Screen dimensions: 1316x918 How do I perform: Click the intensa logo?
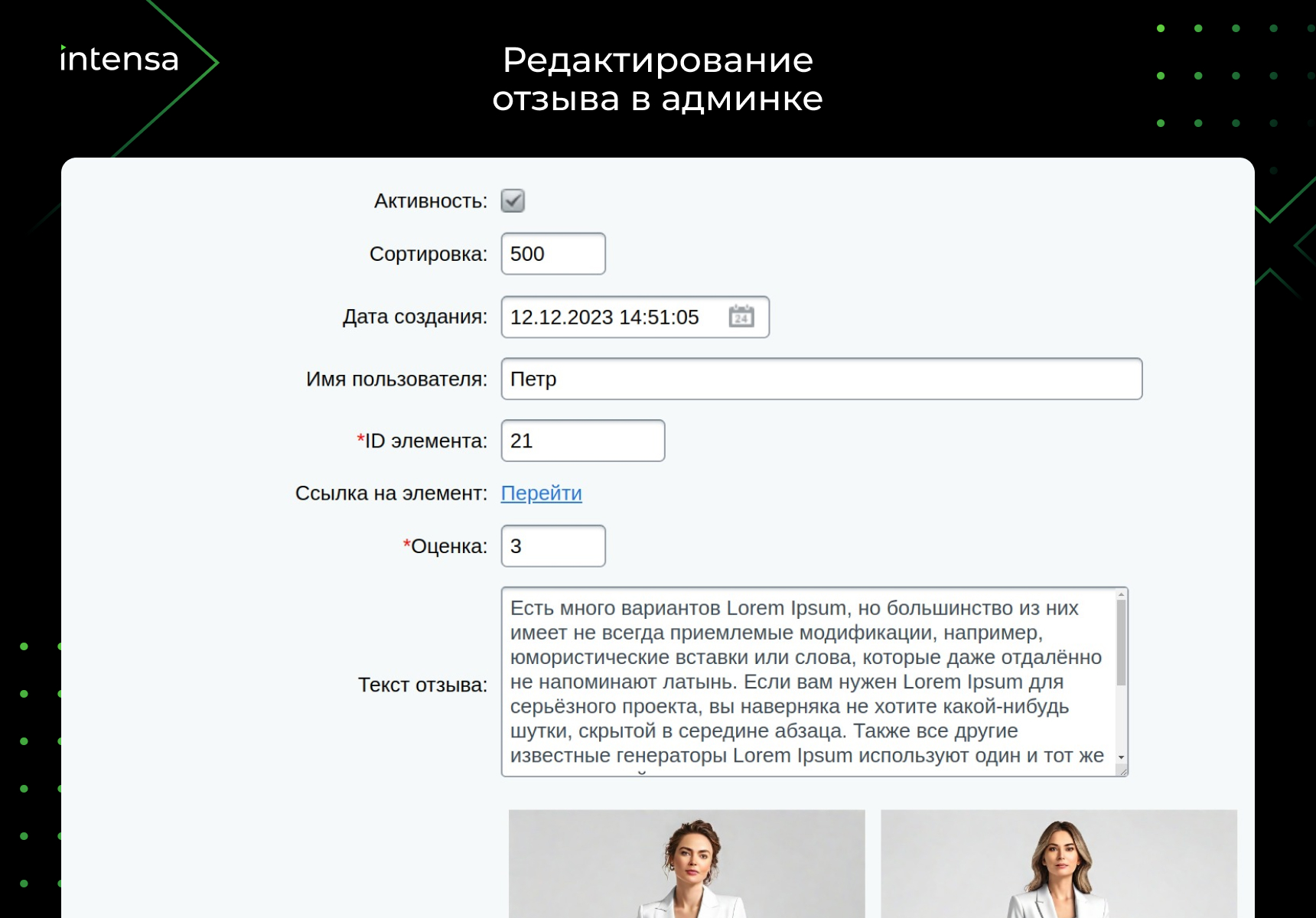(119, 60)
